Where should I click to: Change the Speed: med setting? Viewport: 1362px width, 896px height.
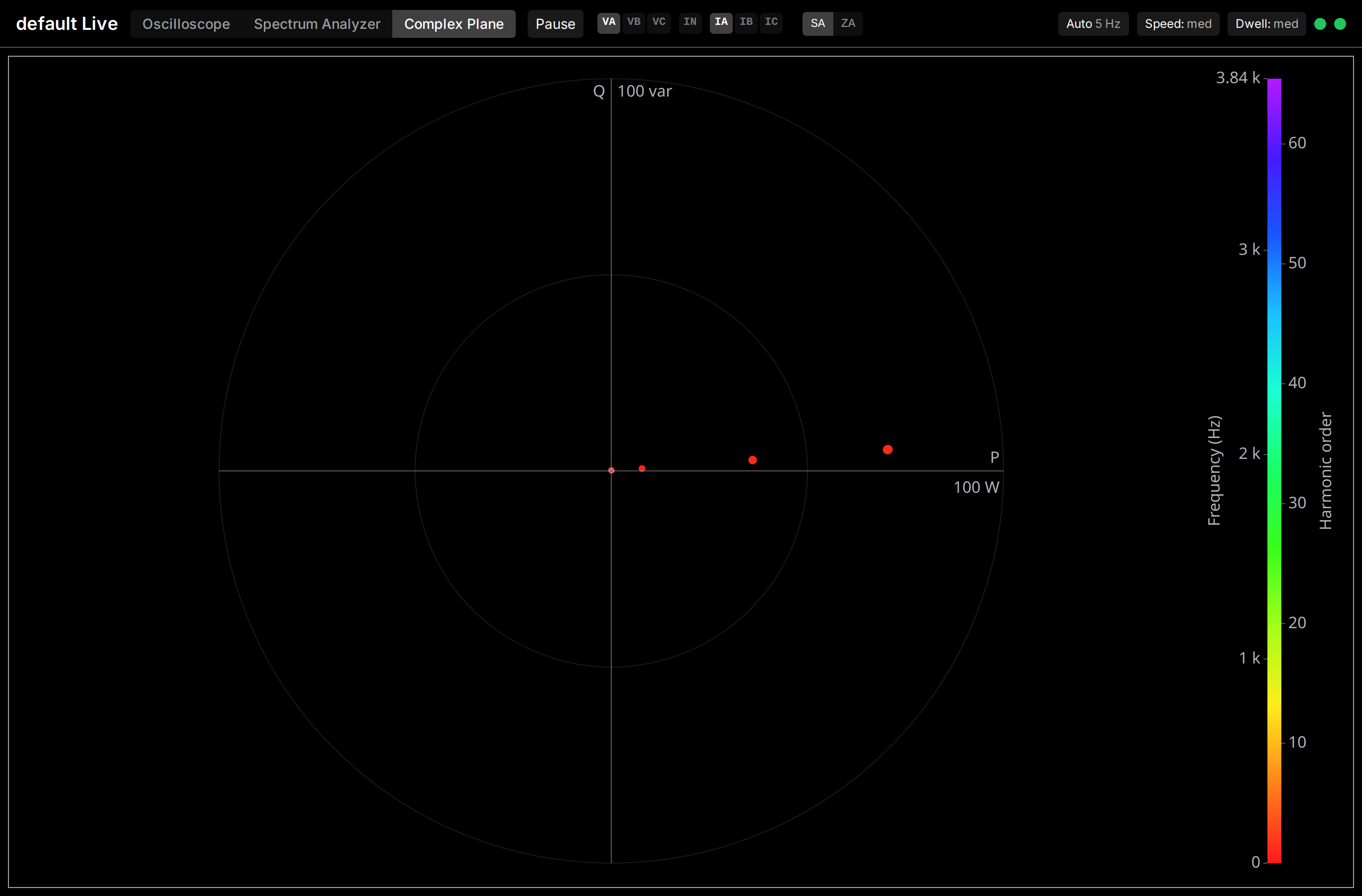(x=1178, y=24)
